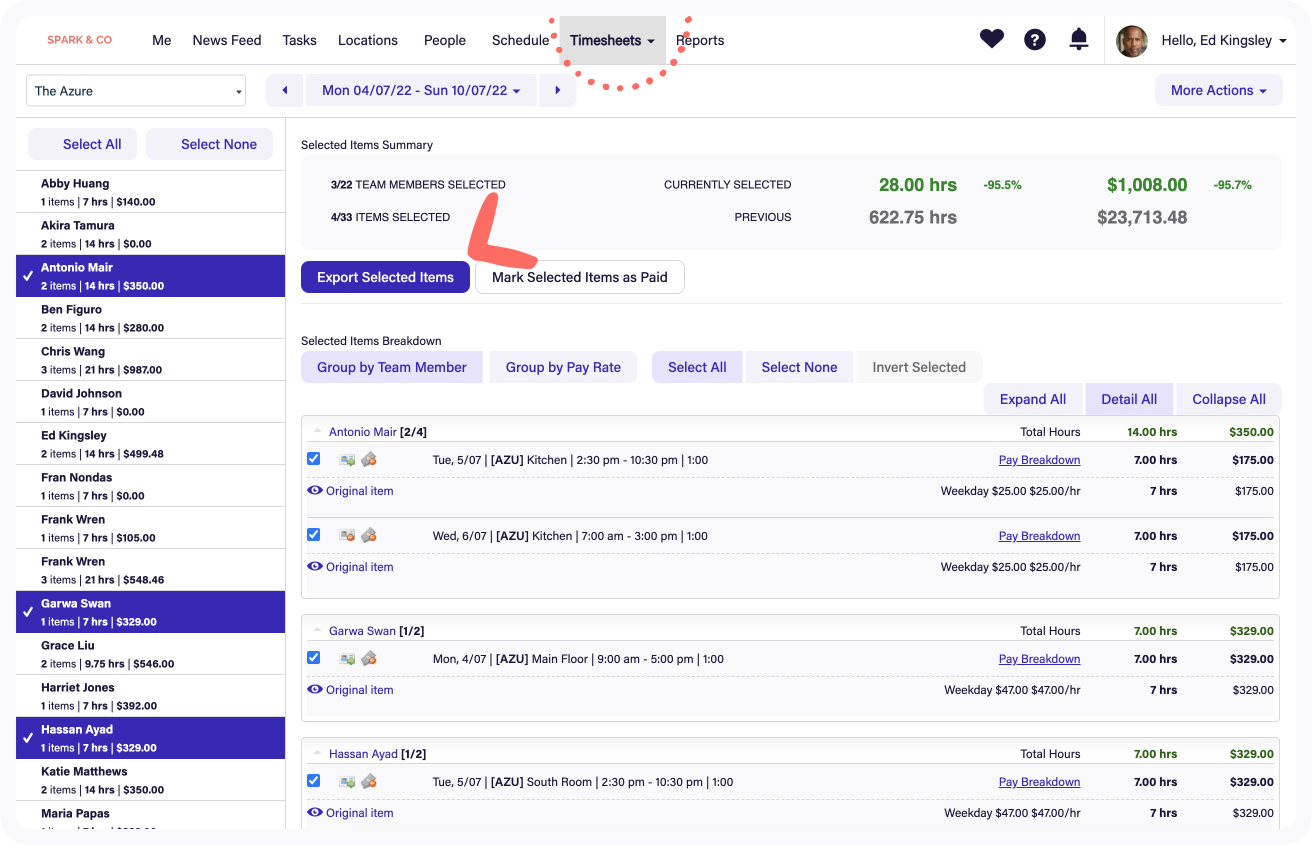Image resolution: width=1312 pixels, height=845 pixels.
Task: Open Timesheets dropdown menu
Action: pos(612,41)
